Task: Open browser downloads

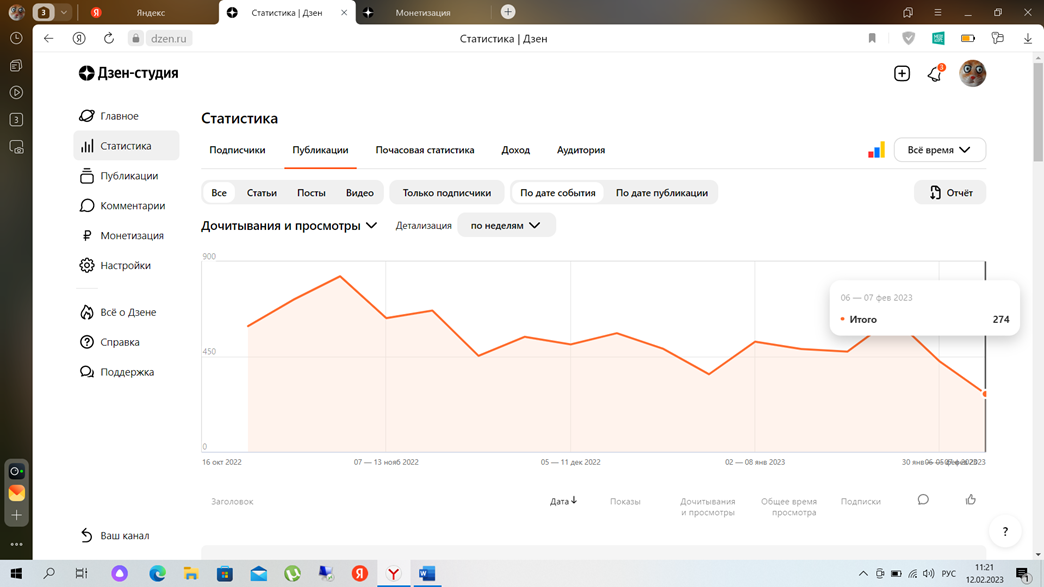Action: pos(1027,39)
